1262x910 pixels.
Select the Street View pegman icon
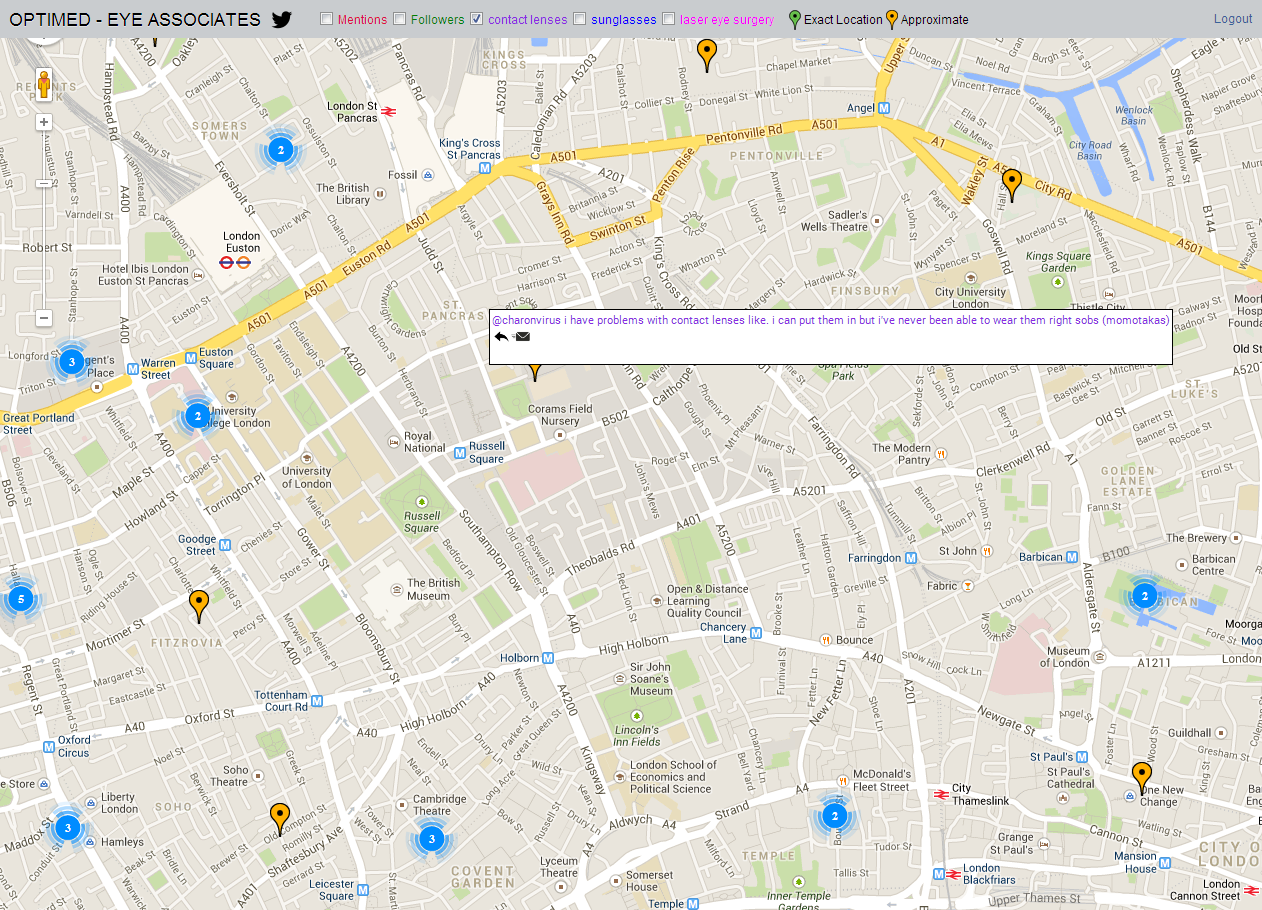(x=44, y=84)
